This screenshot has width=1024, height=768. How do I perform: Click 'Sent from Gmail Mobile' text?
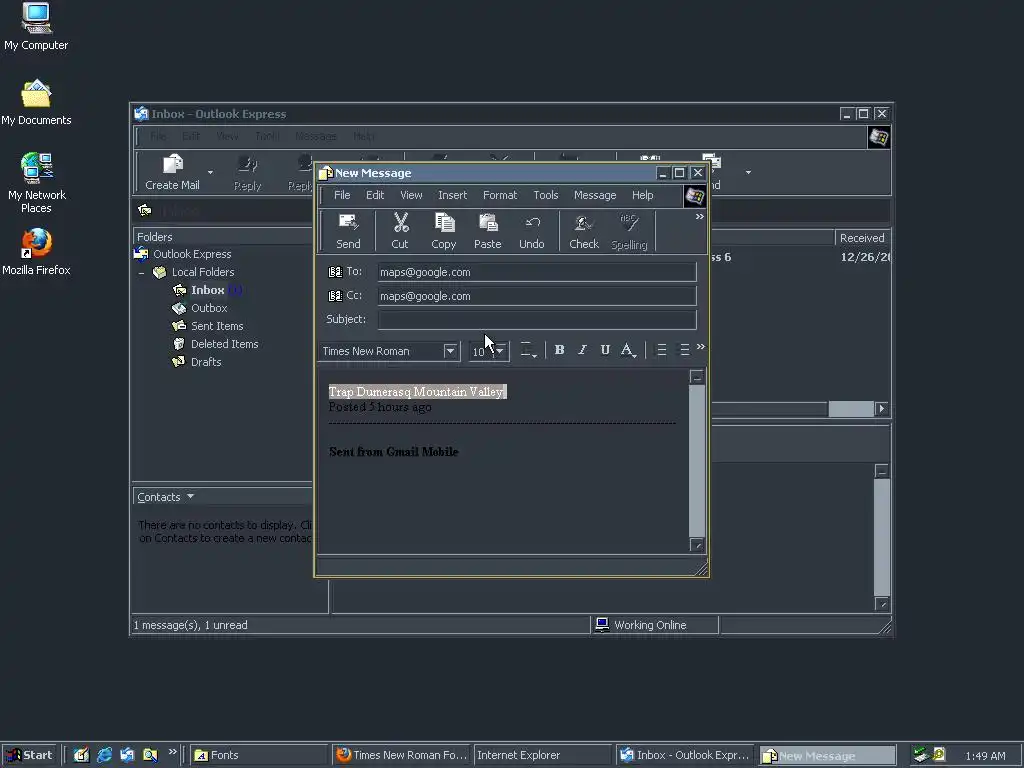click(x=394, y=452)
